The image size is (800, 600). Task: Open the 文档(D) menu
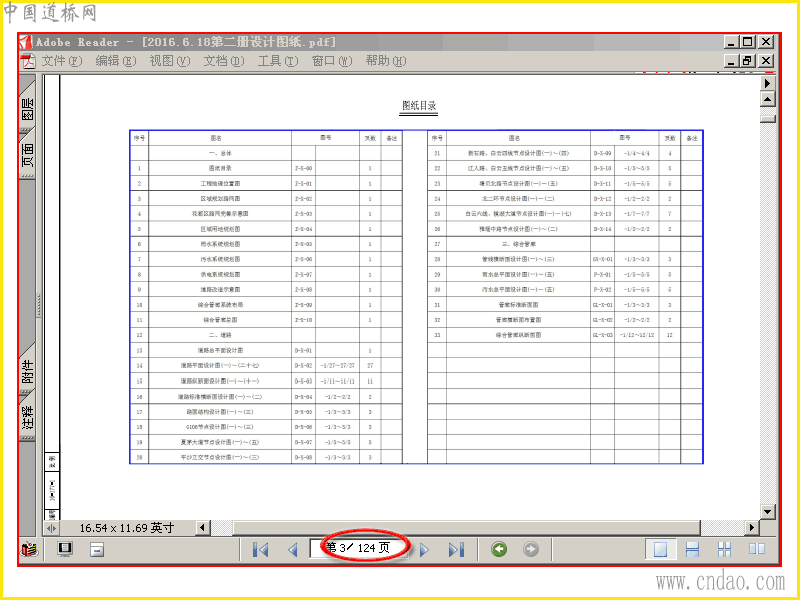(224, 61)
